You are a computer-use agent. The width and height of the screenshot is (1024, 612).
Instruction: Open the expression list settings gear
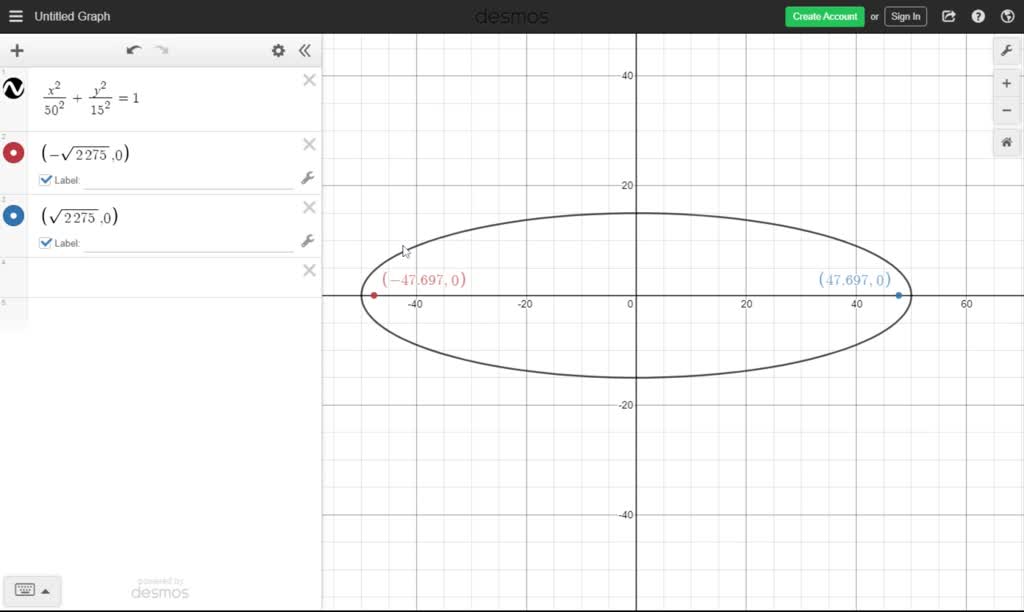point(278,50)
